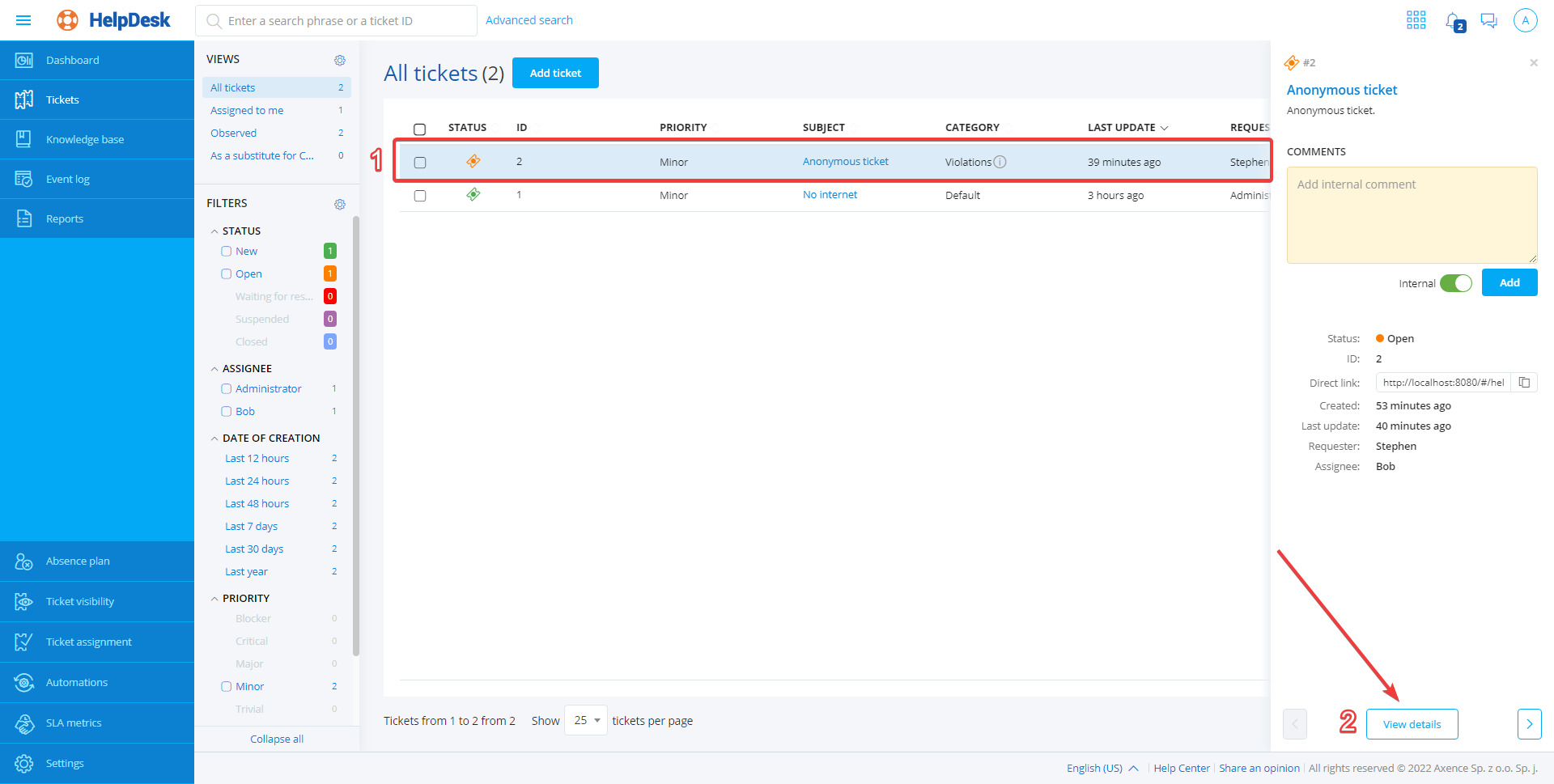
Task: Toggle the Internal comment switch
Action: click(1455, 283)
